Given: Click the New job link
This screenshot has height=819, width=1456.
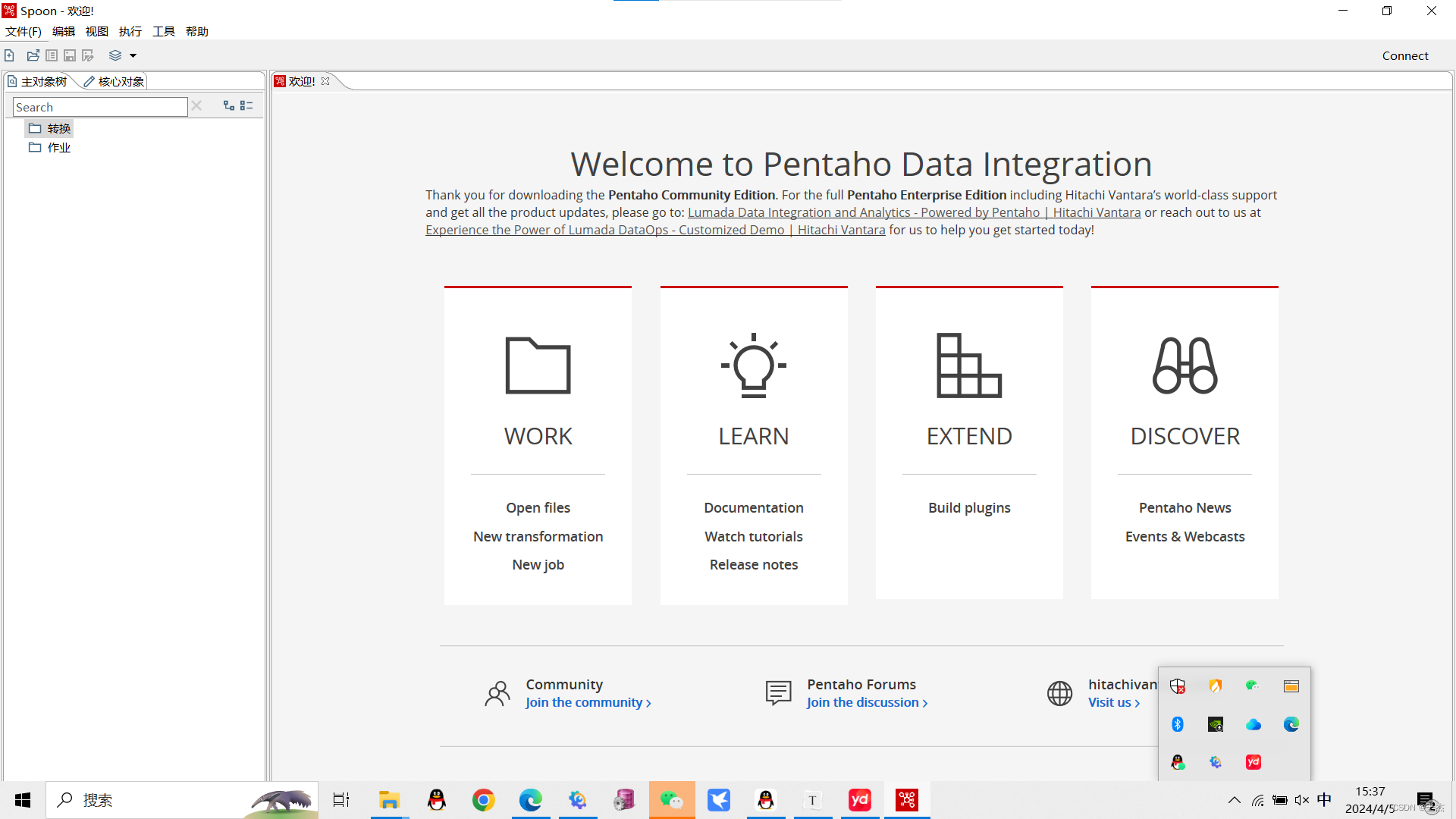Looking at the screenshot, I should click(538, 564).
